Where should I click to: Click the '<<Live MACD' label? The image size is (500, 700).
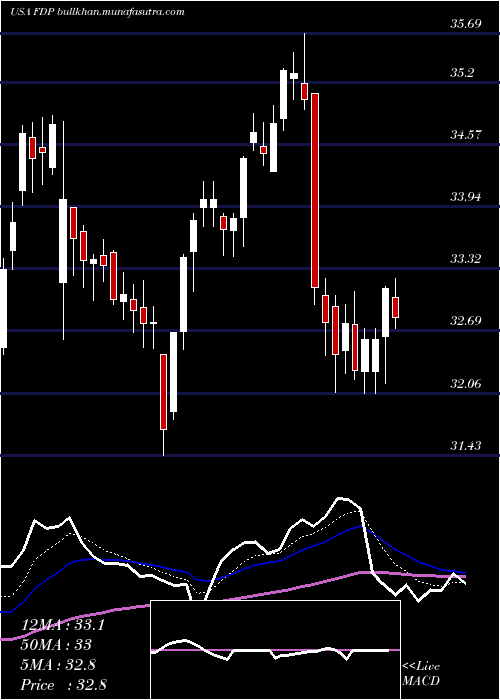pos(421,673)
